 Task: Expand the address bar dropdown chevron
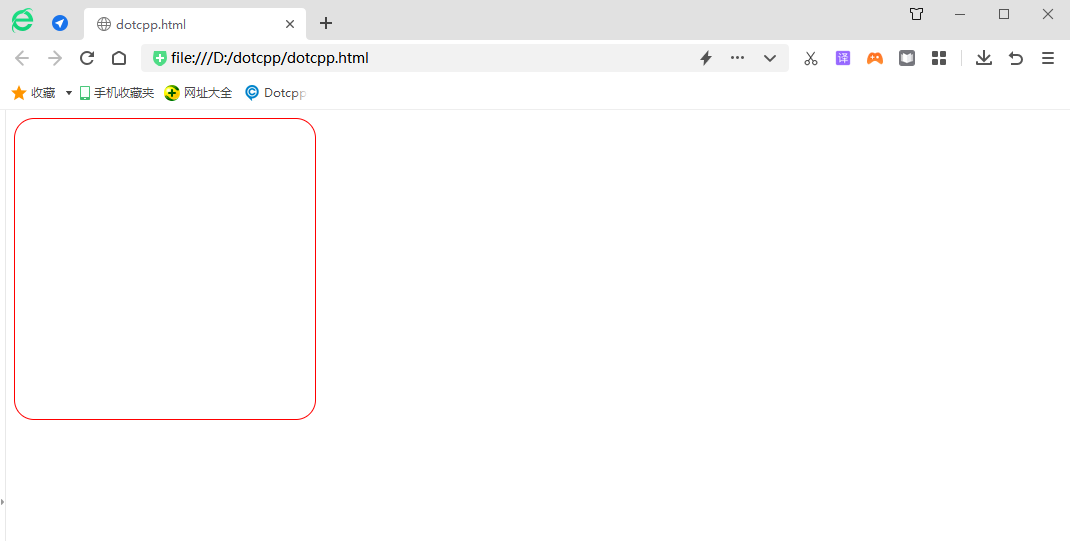(770, 58)
